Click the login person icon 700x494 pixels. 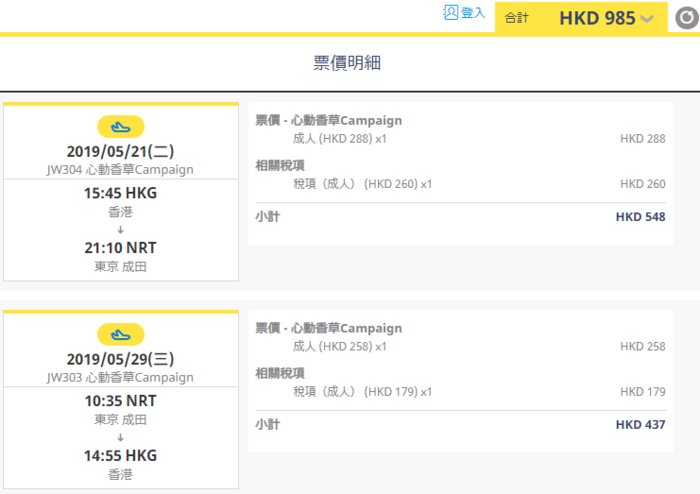pos(450,12)
